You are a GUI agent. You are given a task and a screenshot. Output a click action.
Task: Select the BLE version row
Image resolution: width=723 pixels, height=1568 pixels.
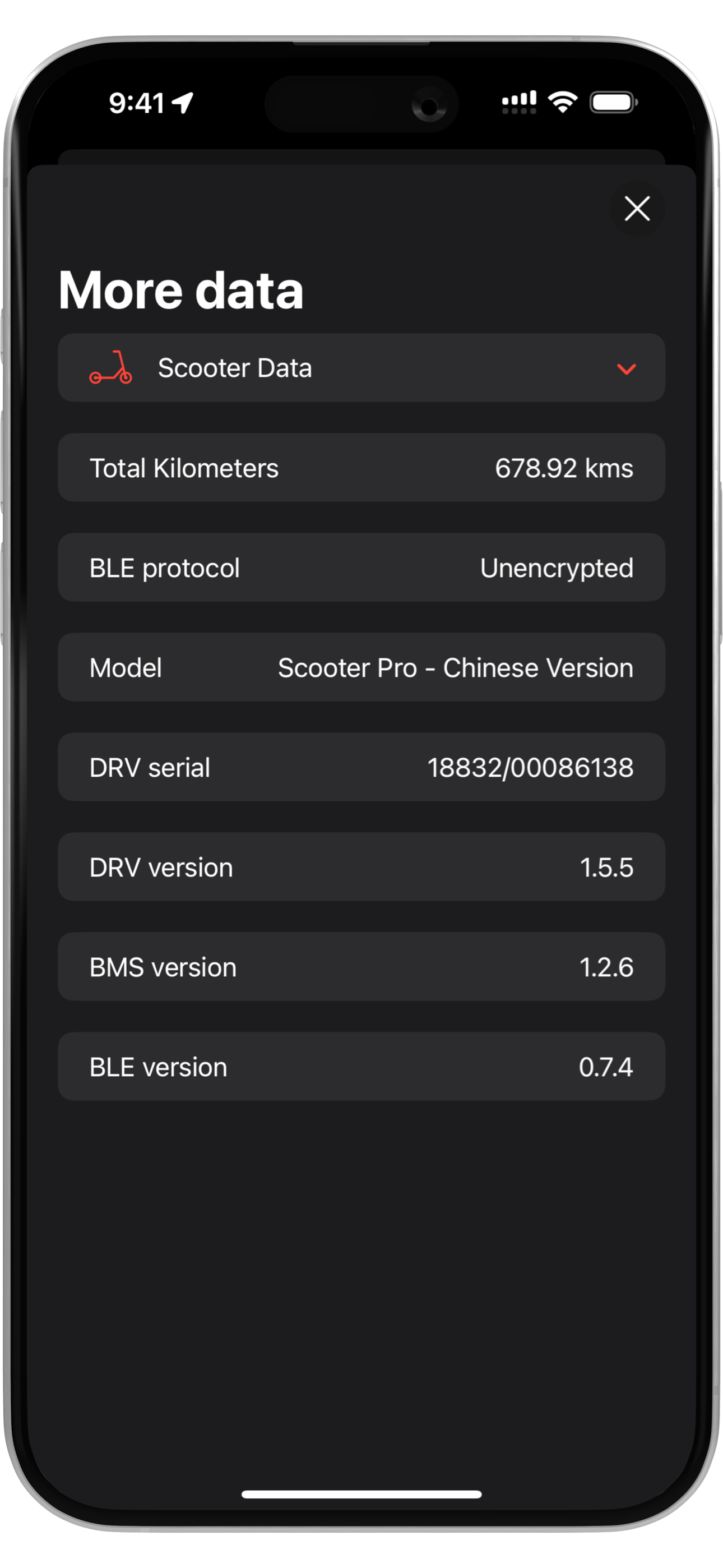361,1067
